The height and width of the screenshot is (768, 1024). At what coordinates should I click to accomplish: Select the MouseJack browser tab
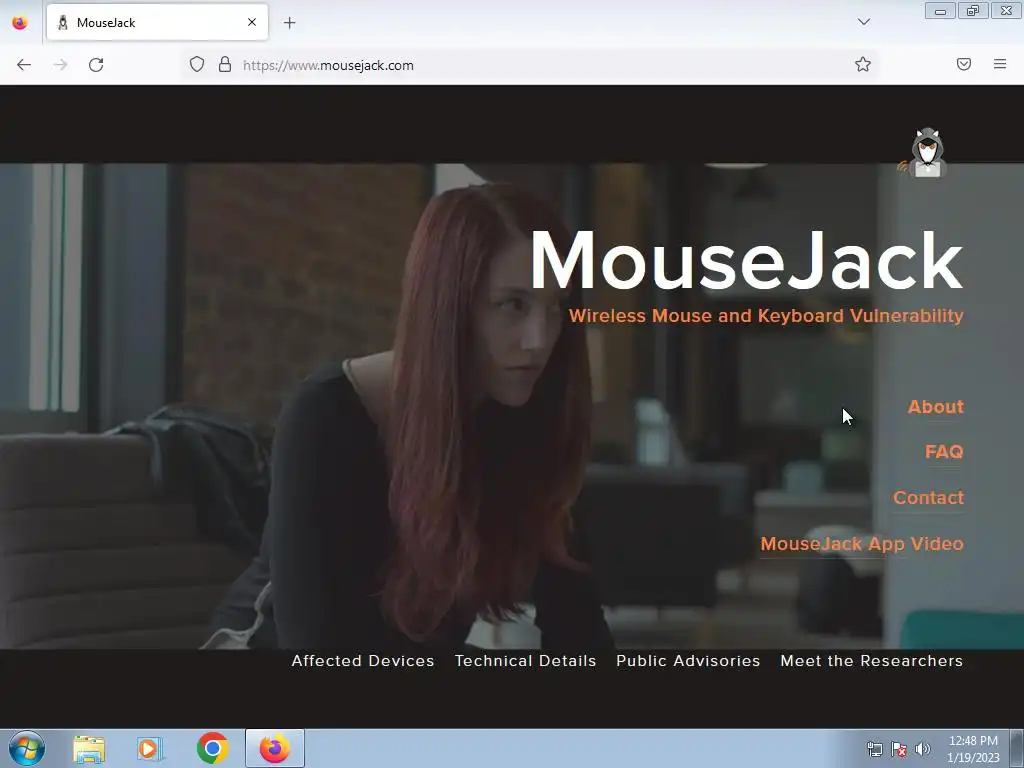157,22
